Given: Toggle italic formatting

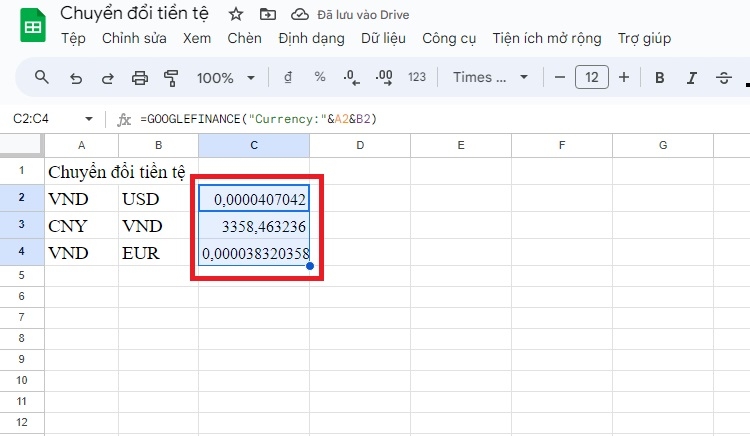Looking at the screenshot, I should pos(692,77).
